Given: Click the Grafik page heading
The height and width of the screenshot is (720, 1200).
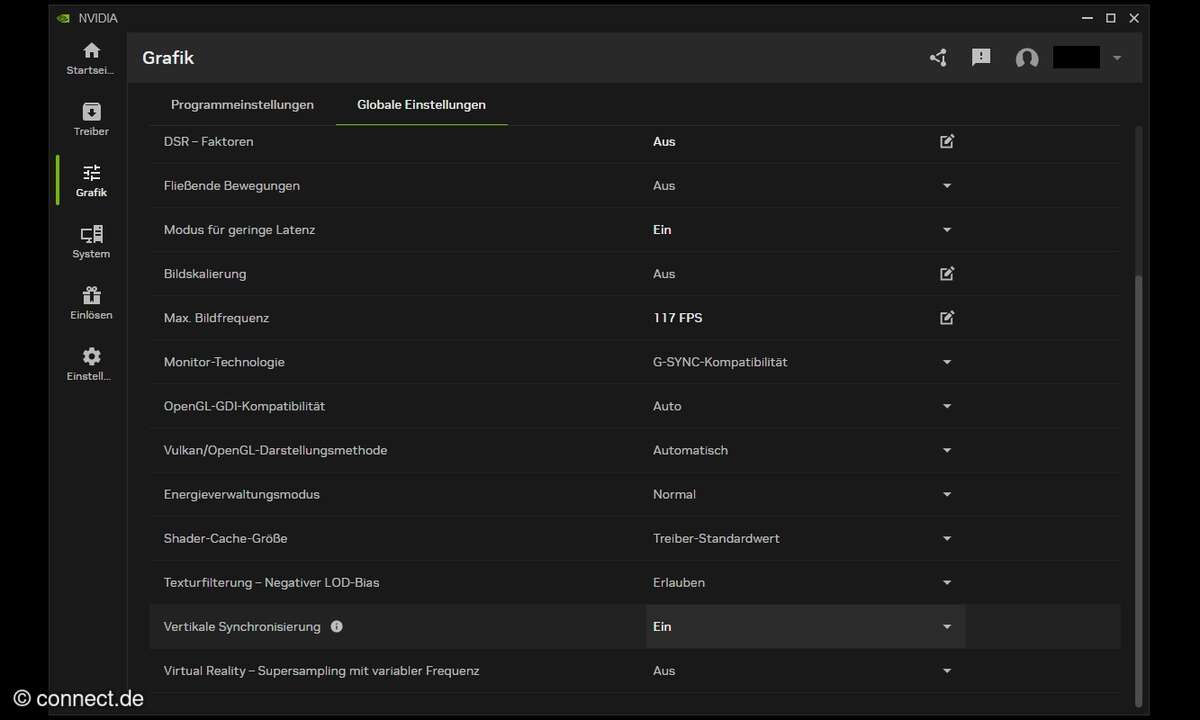Looking at the screenshot, I should pos(168,58).
